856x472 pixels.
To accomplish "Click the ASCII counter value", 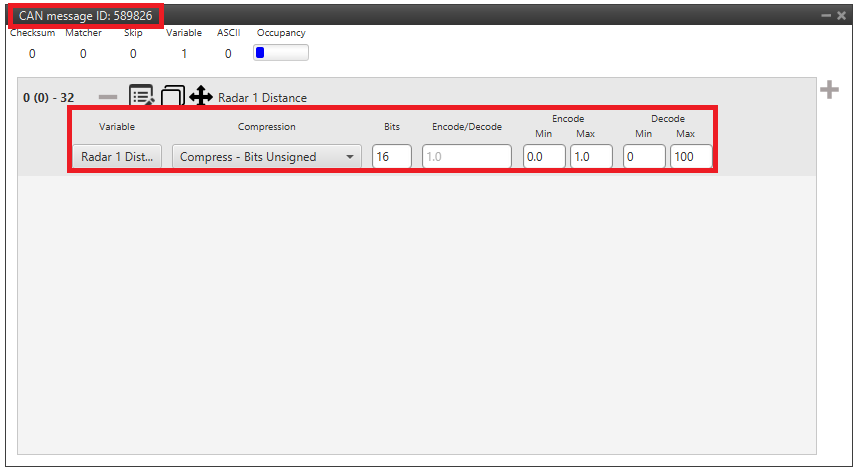I will [x=228, y=54].
